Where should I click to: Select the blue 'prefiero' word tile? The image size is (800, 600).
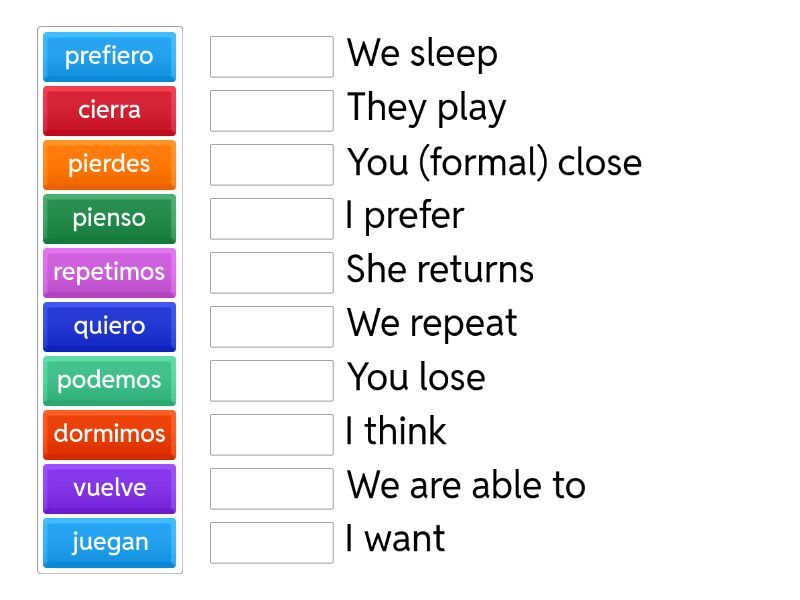click(109, 56)
